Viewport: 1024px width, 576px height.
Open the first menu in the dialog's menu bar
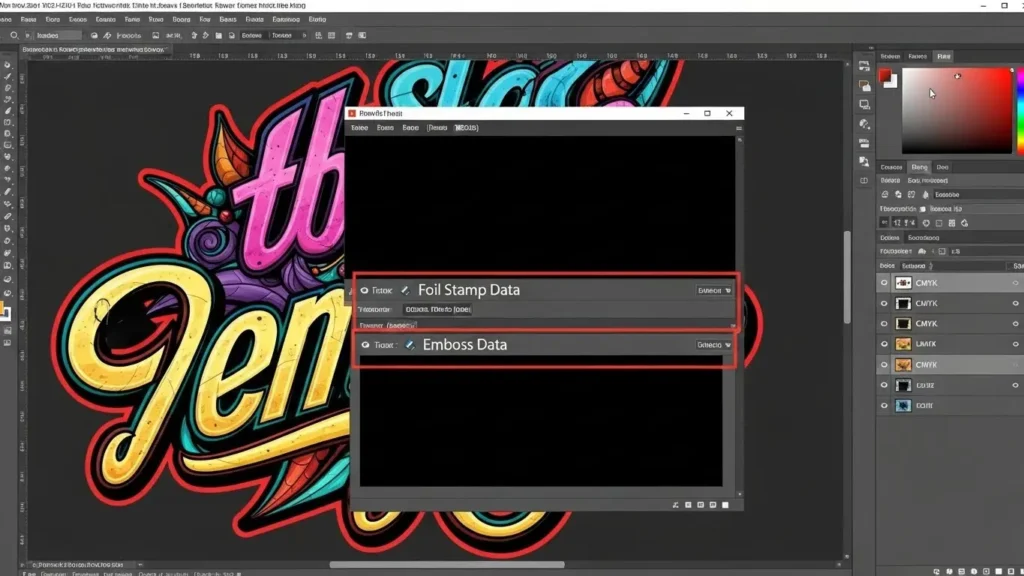click(358, 129)
